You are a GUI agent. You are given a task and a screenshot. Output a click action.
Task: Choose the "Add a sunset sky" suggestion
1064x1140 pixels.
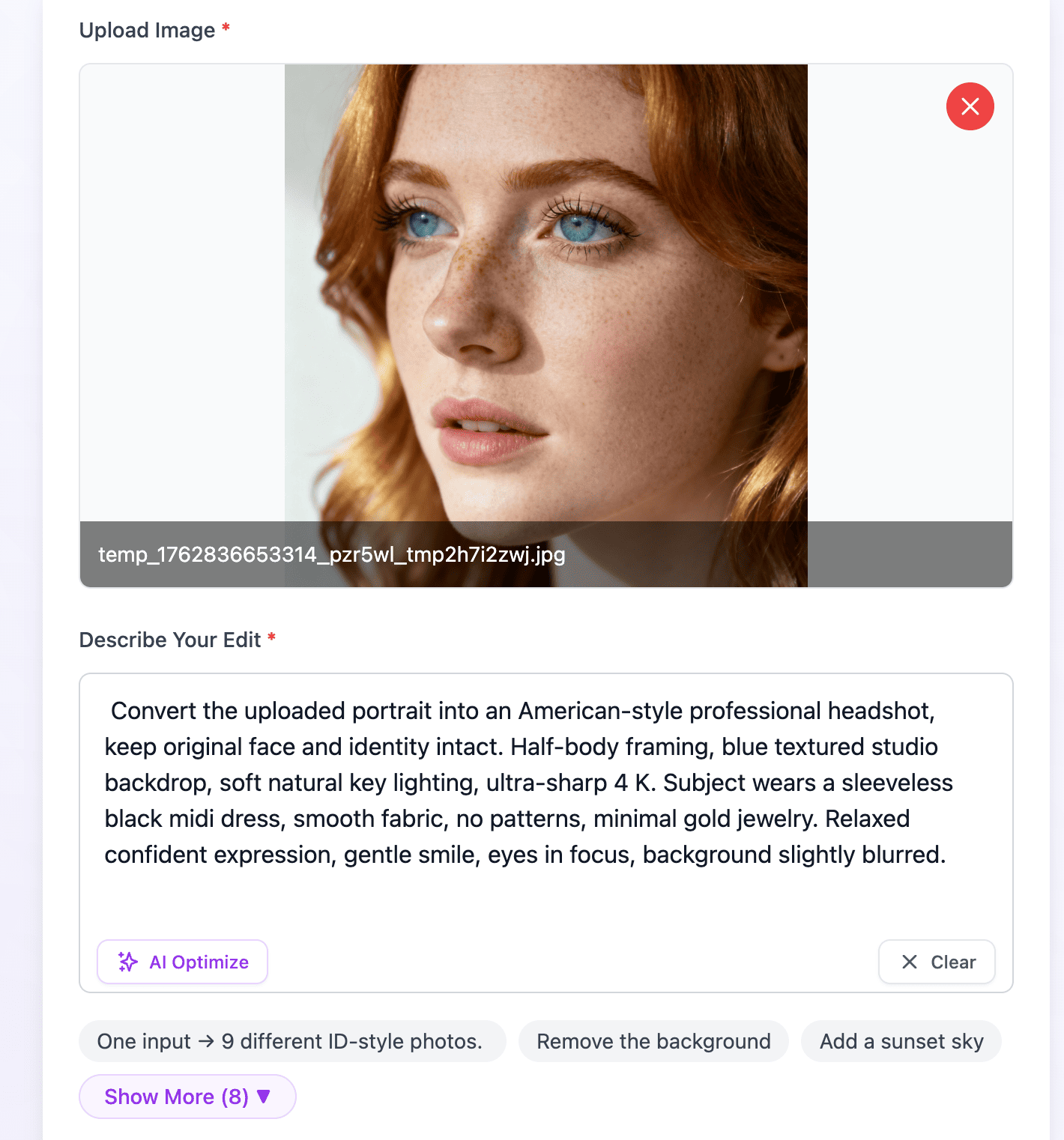(x=901, y=1041)
